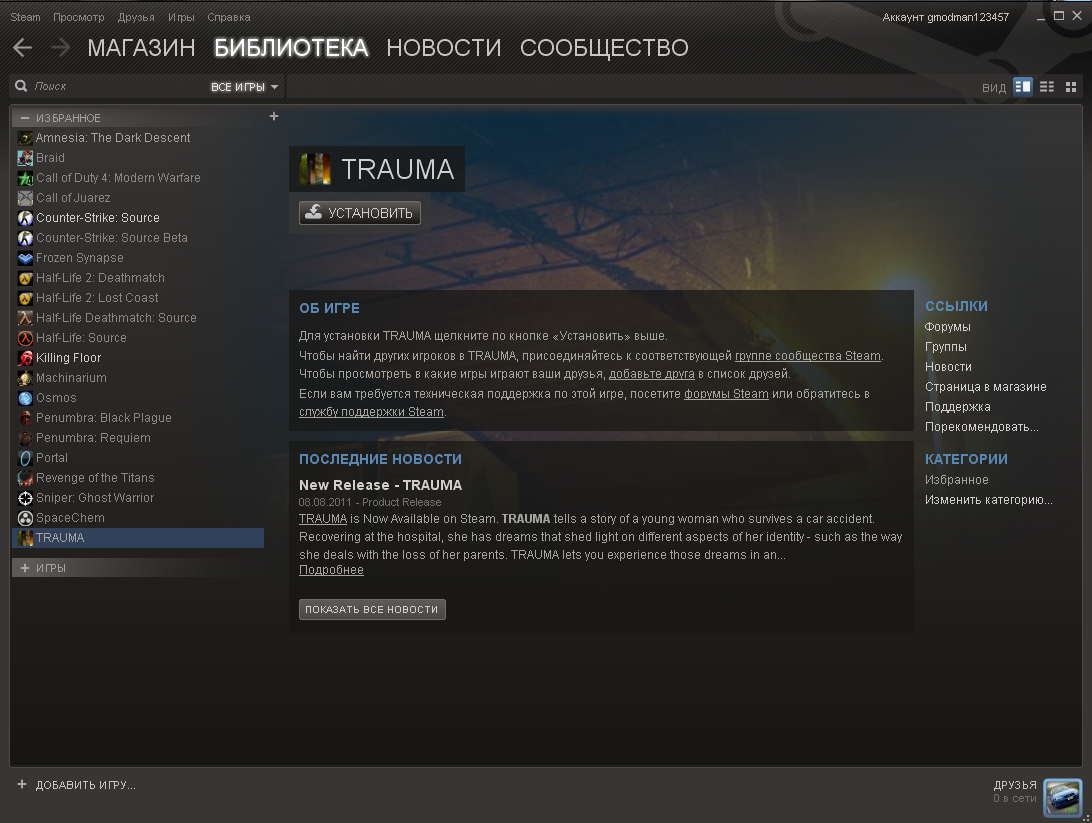Image resolution: width=1092 pixels, height=823 pixels.
Task: Click Sniper: Ghost Warrior crosshair icon
Action: coord(25,498)
